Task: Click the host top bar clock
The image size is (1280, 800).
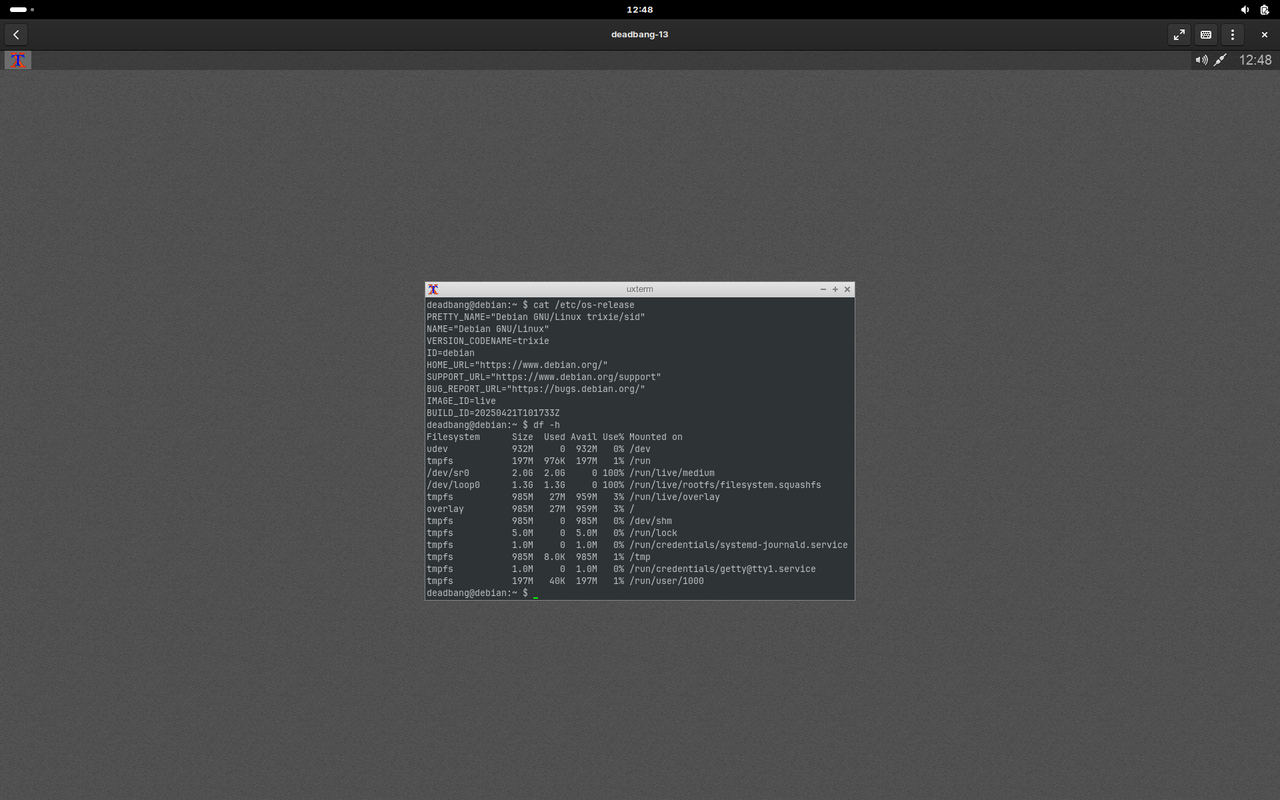Action: [x=640, y=9]
